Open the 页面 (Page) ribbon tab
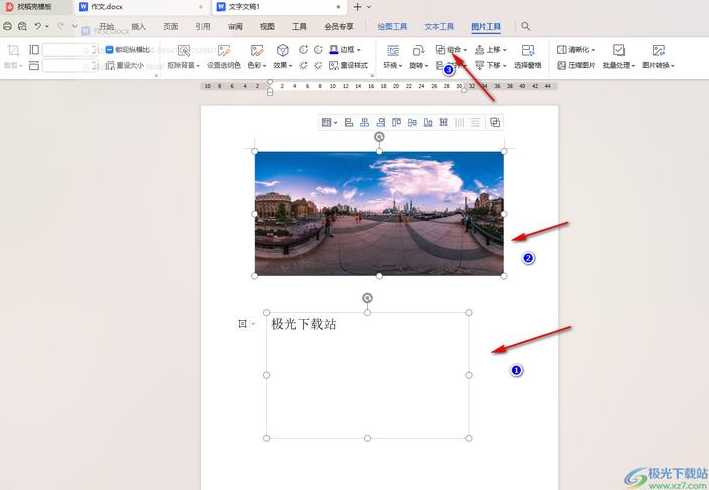The height and width of the screenshot is (490, 709). (170, 27)
